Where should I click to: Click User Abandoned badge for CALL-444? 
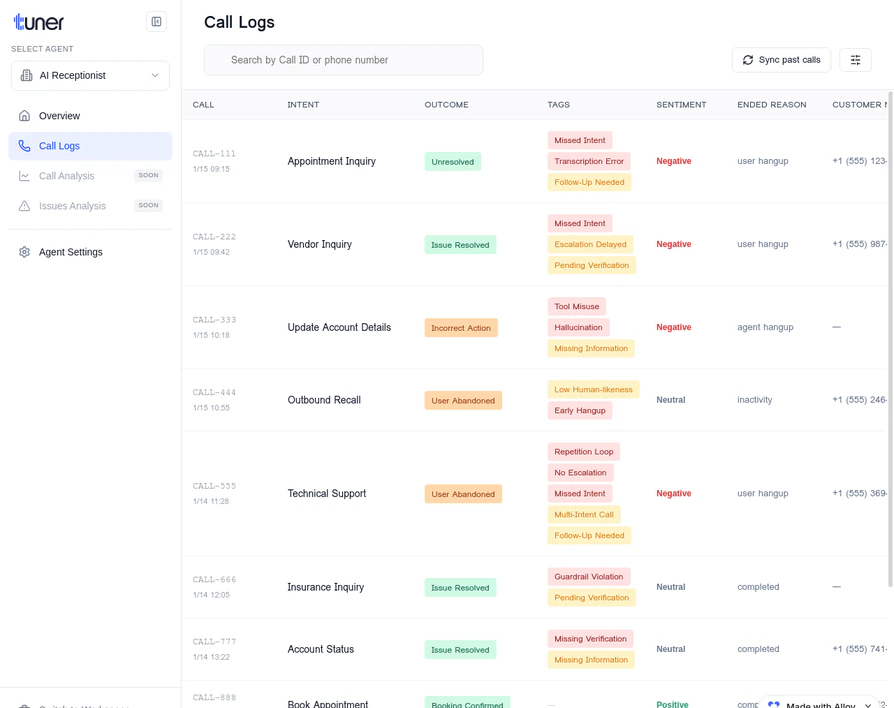[x=463, y=401]
